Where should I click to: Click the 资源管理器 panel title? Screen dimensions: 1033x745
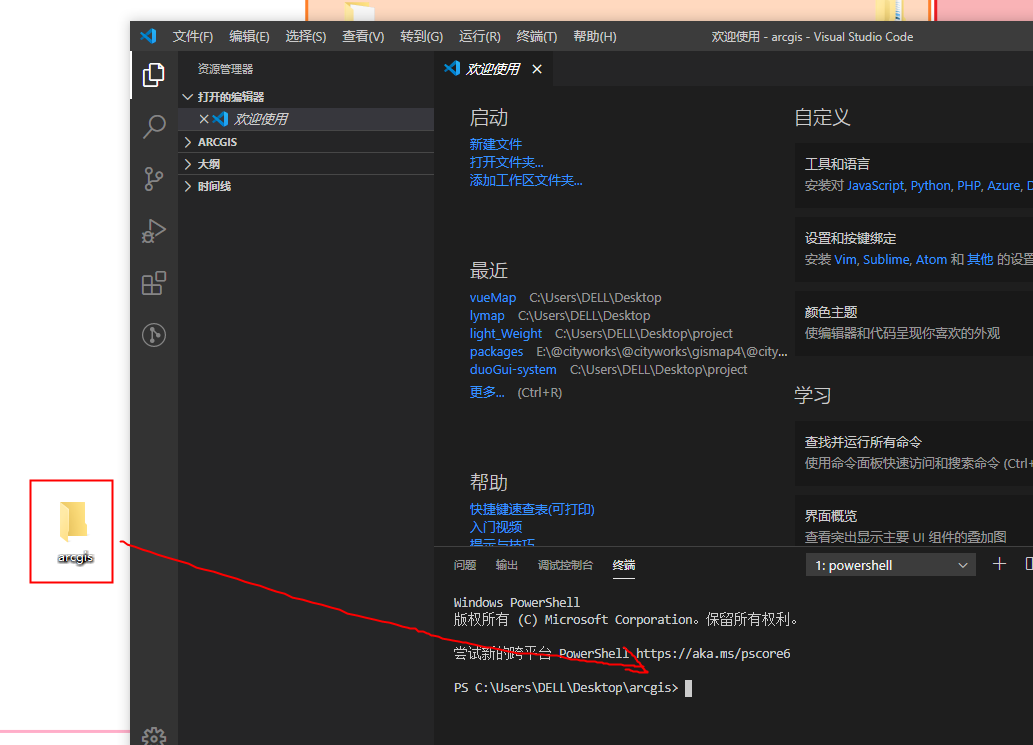point(225,69)
